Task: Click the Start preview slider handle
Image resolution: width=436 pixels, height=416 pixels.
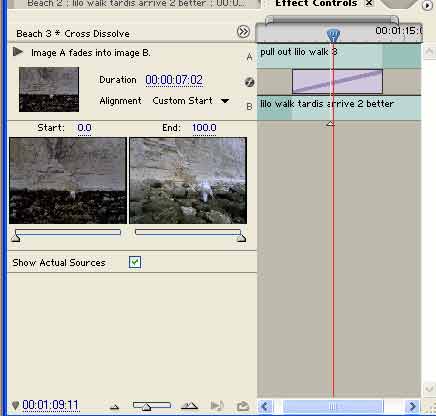Action: click(16, 238)
